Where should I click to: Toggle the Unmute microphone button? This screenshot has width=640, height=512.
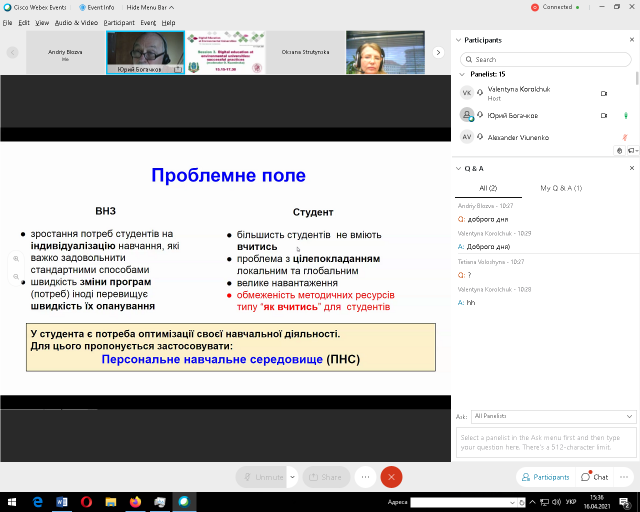pos(262,477)
